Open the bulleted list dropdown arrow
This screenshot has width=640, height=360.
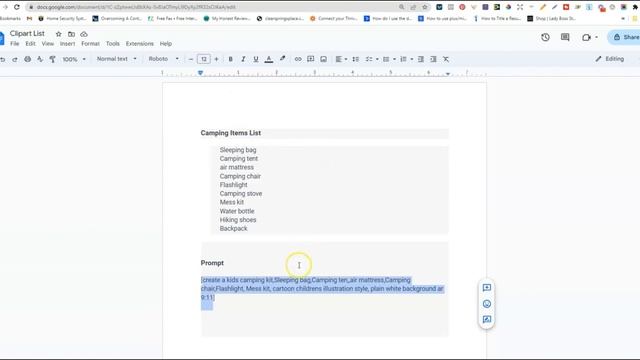(394, 59)
